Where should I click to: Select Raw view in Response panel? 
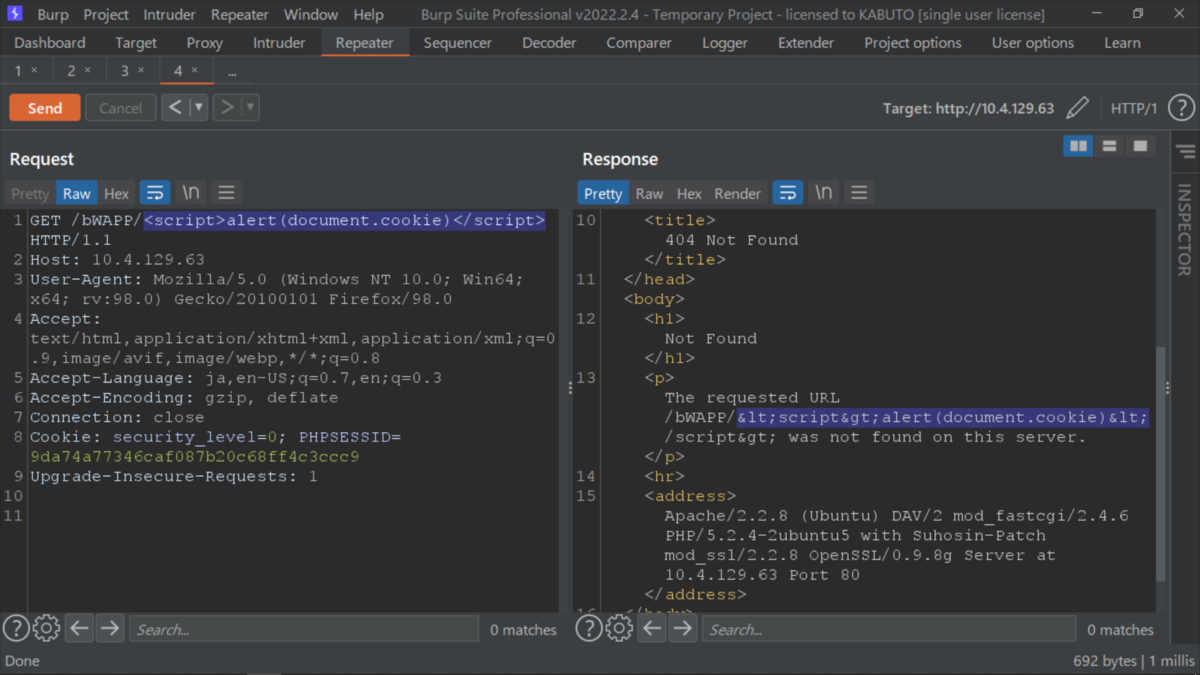pyautogui.click(x=649, y=193)
